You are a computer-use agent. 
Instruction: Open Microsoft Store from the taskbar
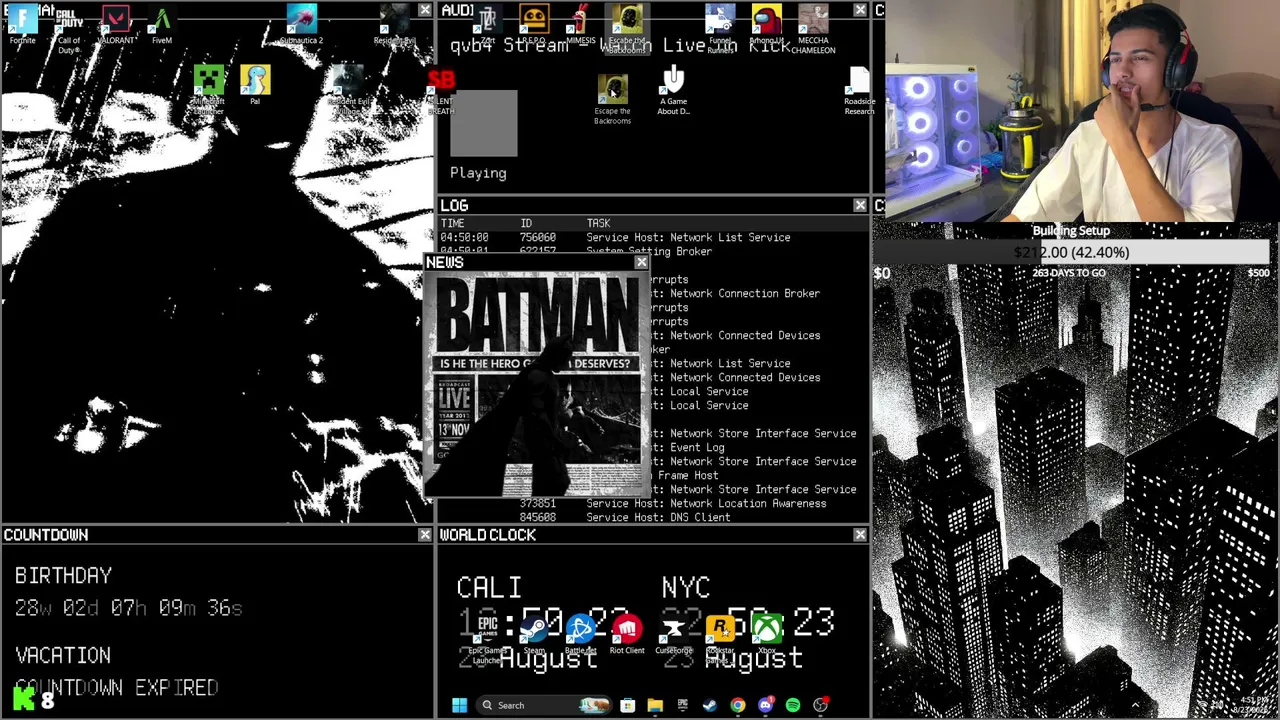(628, 705)
